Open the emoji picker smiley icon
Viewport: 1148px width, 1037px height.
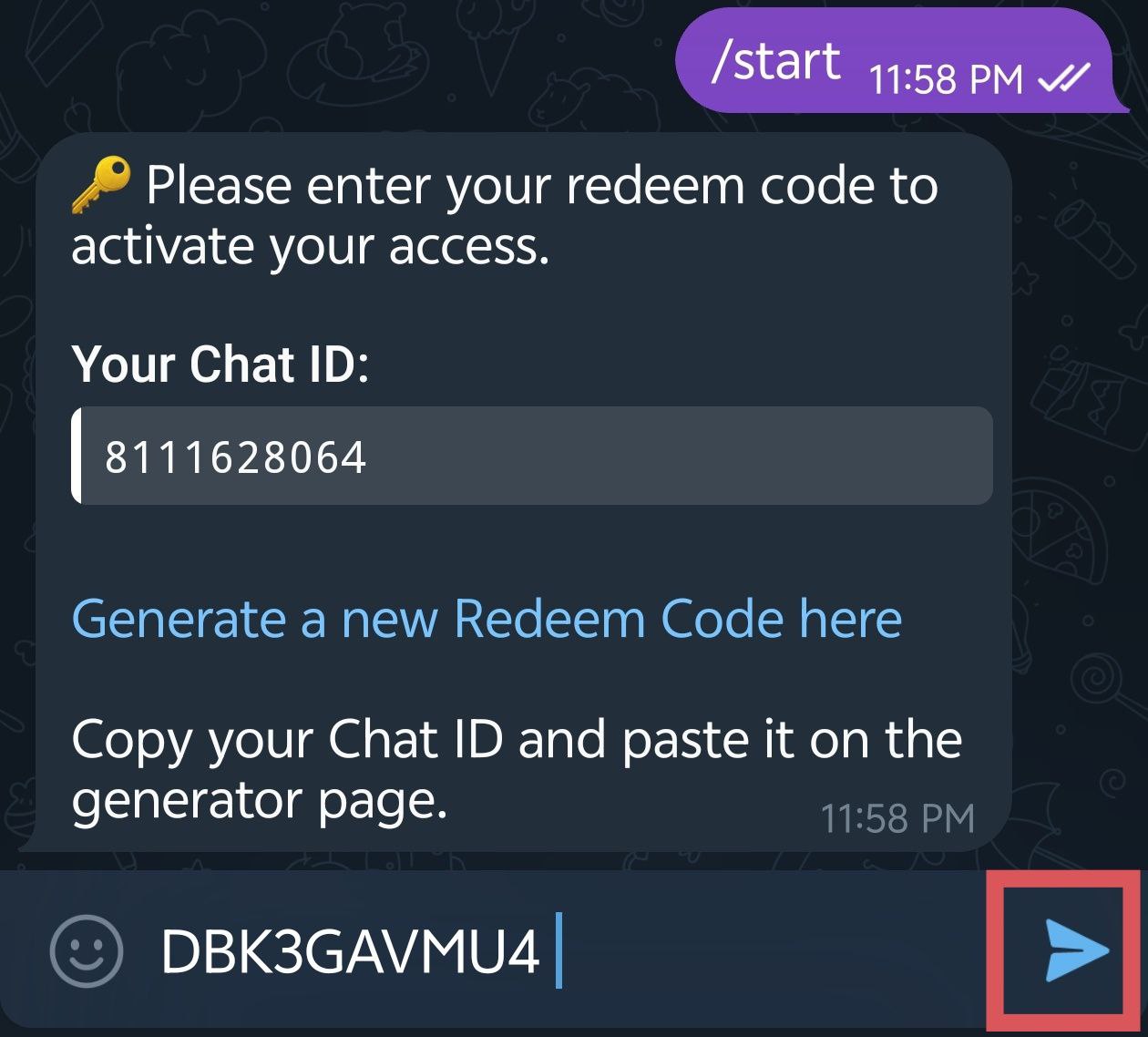coord(86,951)
